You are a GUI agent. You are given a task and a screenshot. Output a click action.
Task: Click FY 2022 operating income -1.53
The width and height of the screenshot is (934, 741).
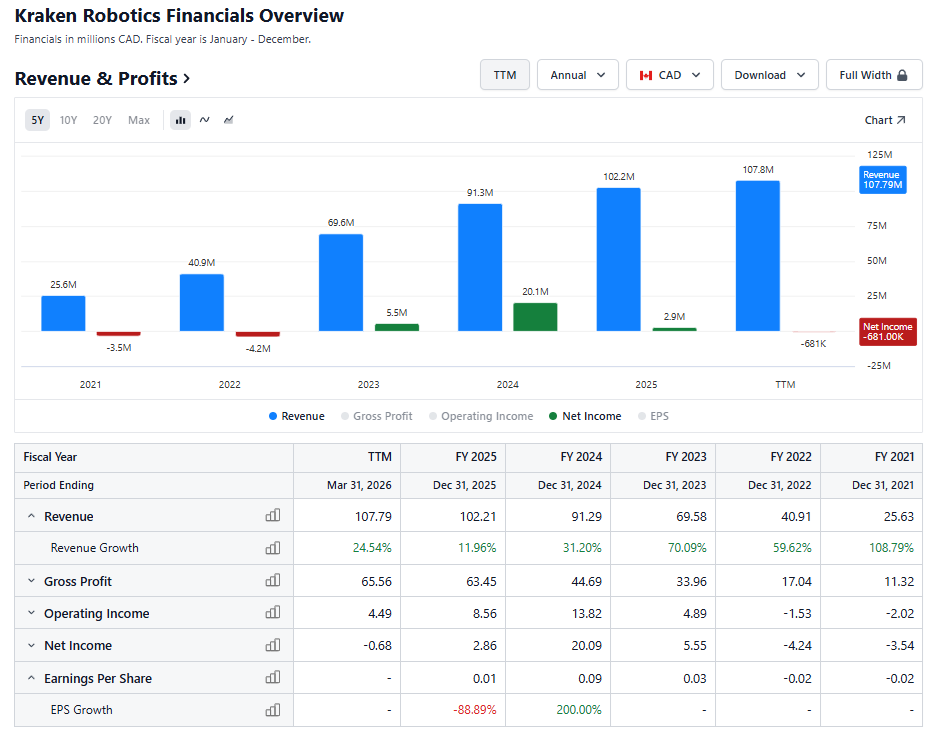click(797, 614)
